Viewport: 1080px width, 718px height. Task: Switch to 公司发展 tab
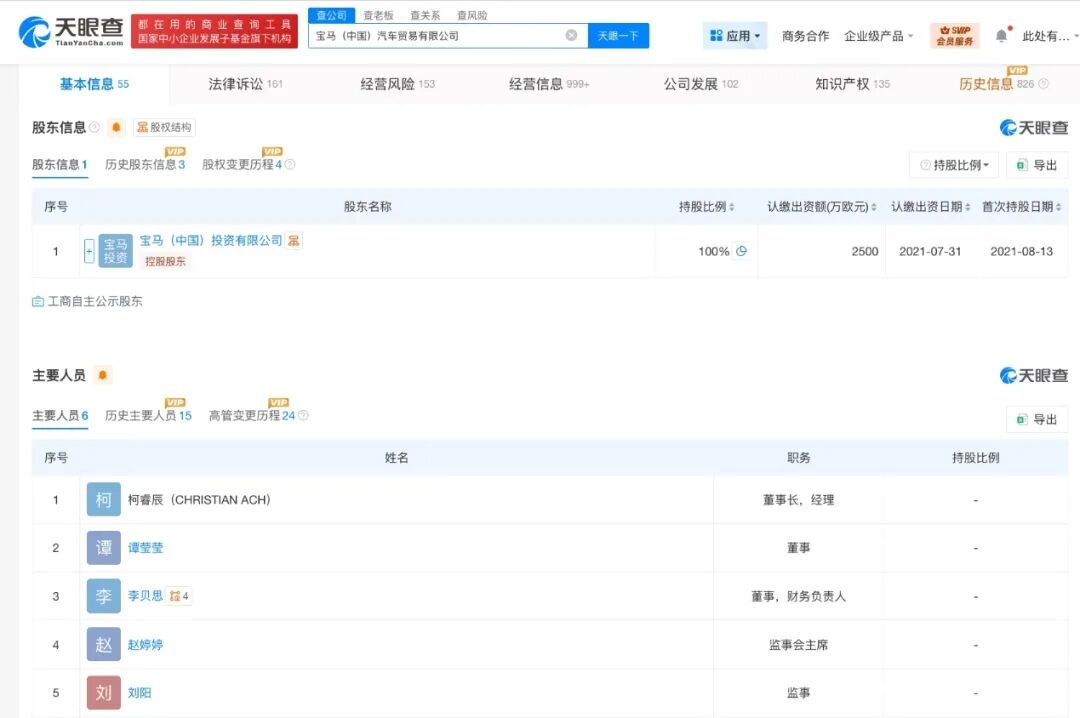(x=700, y=84)
